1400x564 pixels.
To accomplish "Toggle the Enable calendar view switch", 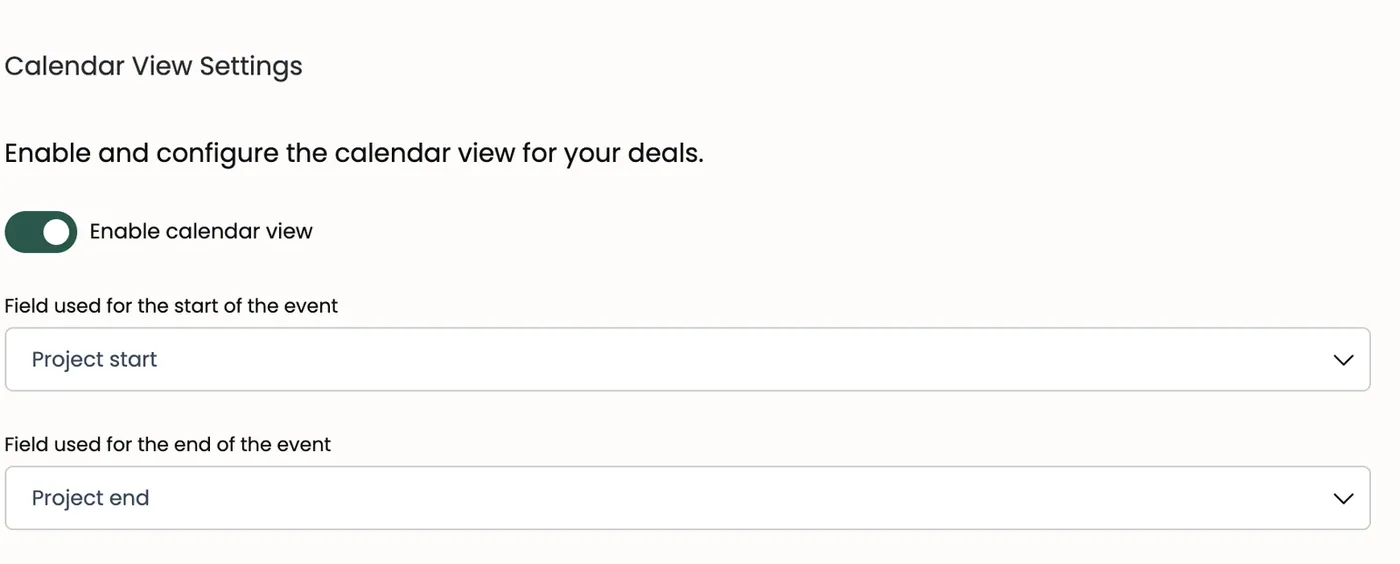I will tap(41, 232).
